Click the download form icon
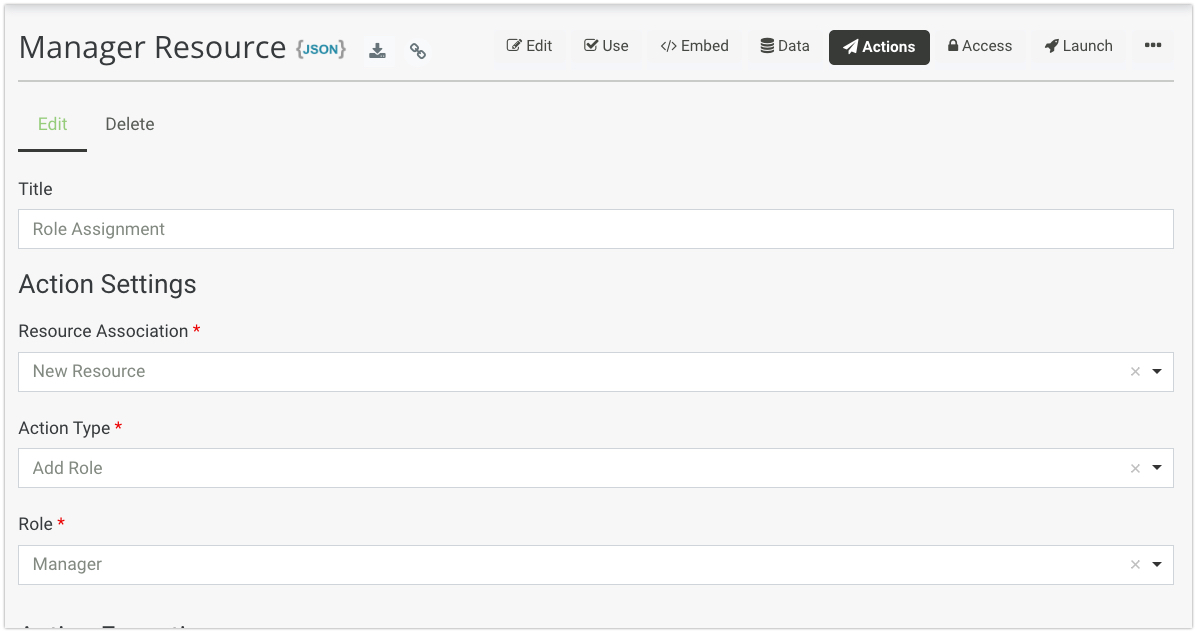This screenshot has width=1197, height=633. click(377, 51)
